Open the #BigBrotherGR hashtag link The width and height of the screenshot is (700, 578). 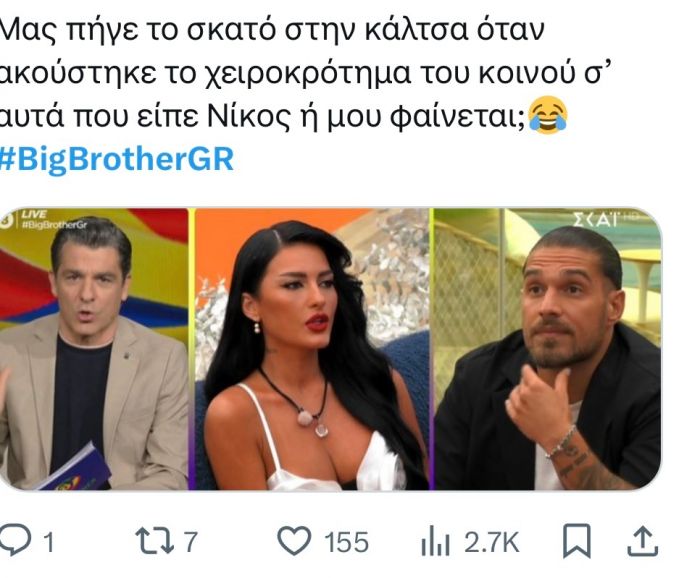pos(117,159)
